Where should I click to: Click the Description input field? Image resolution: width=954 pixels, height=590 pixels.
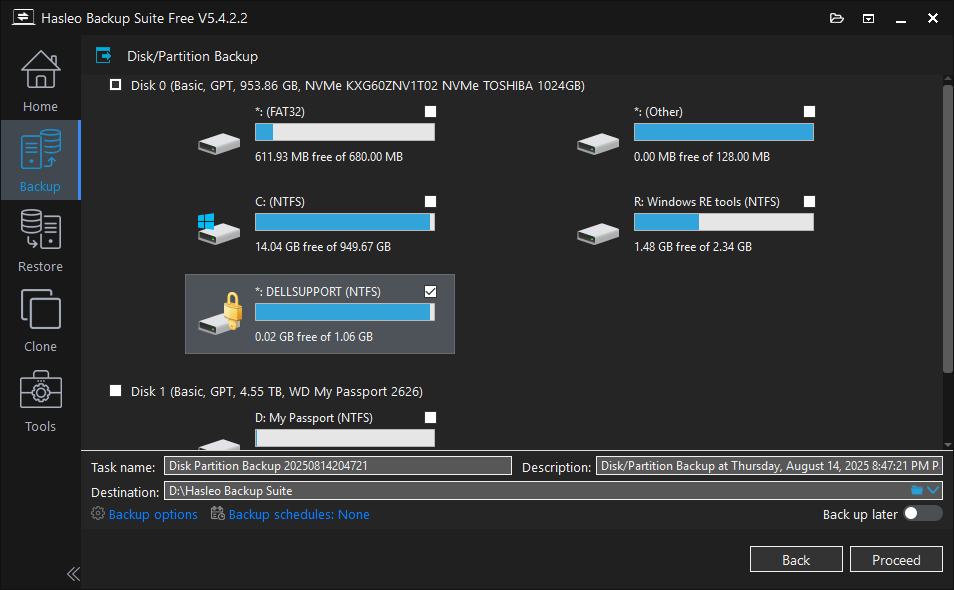[769, 466]
